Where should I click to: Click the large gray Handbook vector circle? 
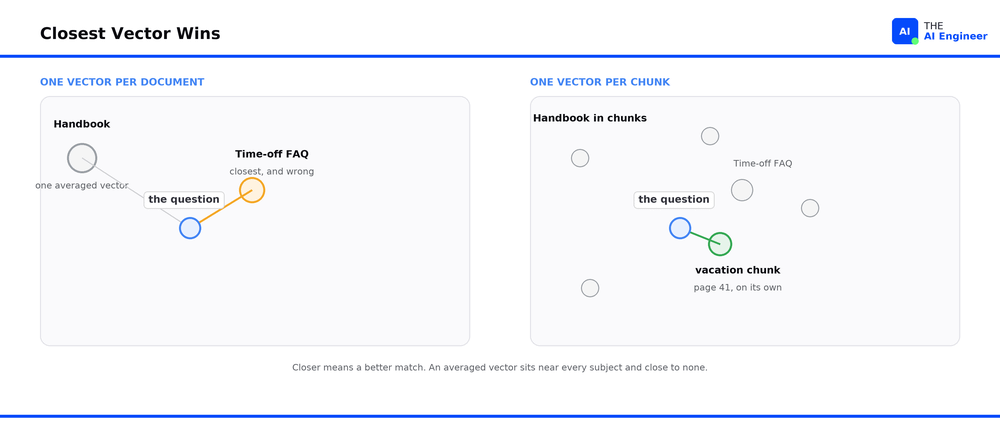[x=82, y=158]
